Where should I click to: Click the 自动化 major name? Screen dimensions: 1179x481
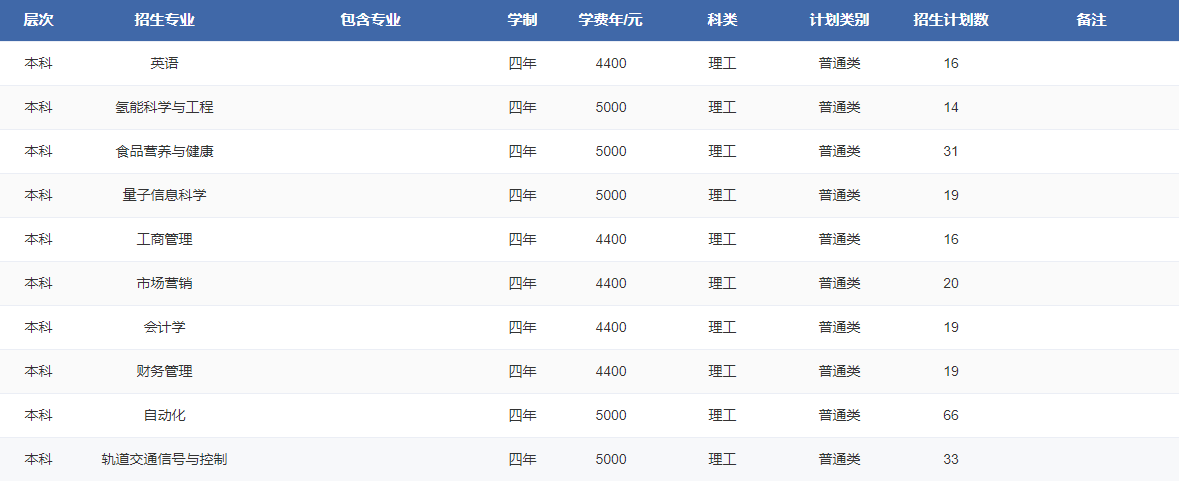tap(164, 415)
